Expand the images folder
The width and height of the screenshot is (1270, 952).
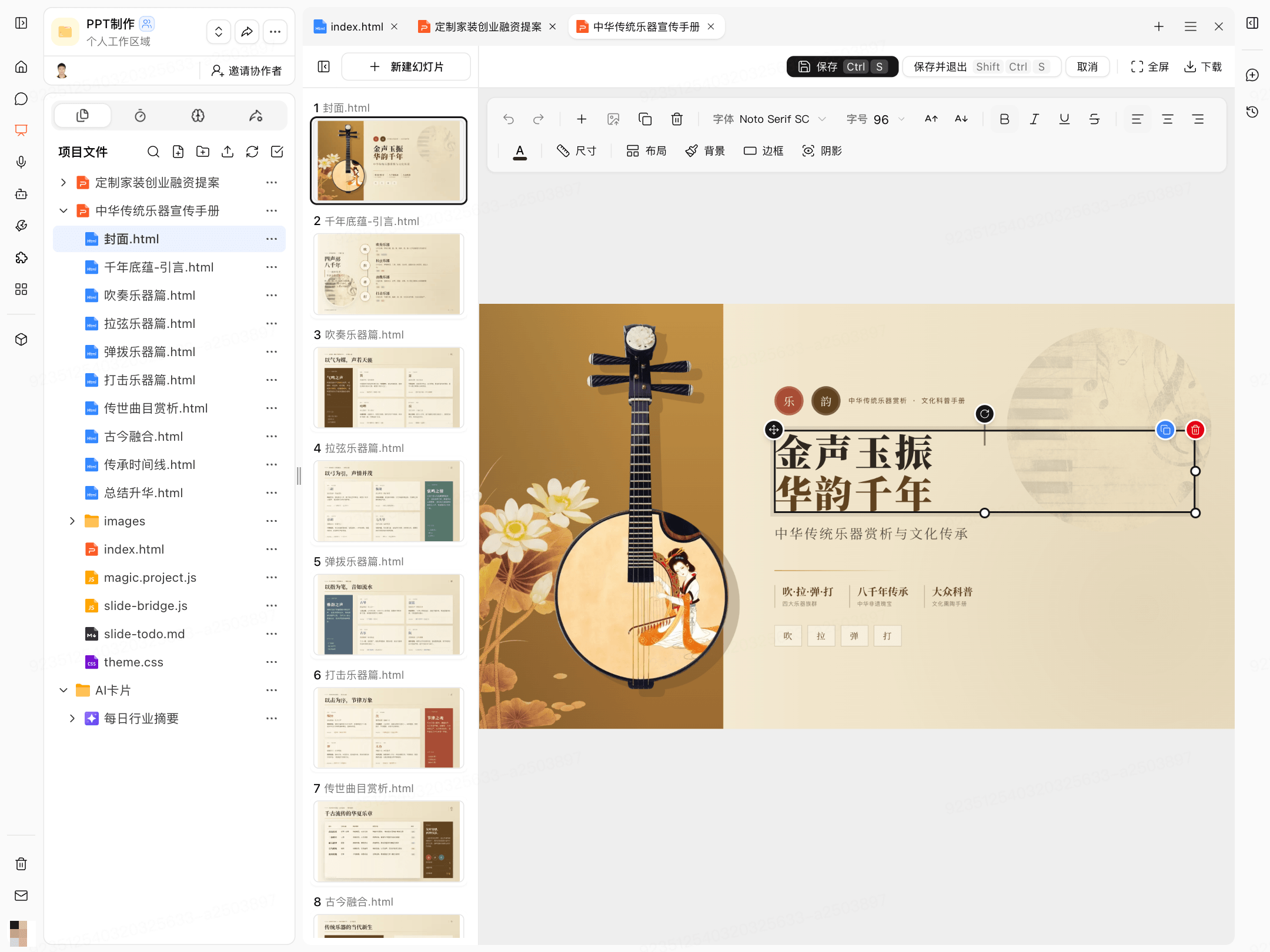pos(72,521)
